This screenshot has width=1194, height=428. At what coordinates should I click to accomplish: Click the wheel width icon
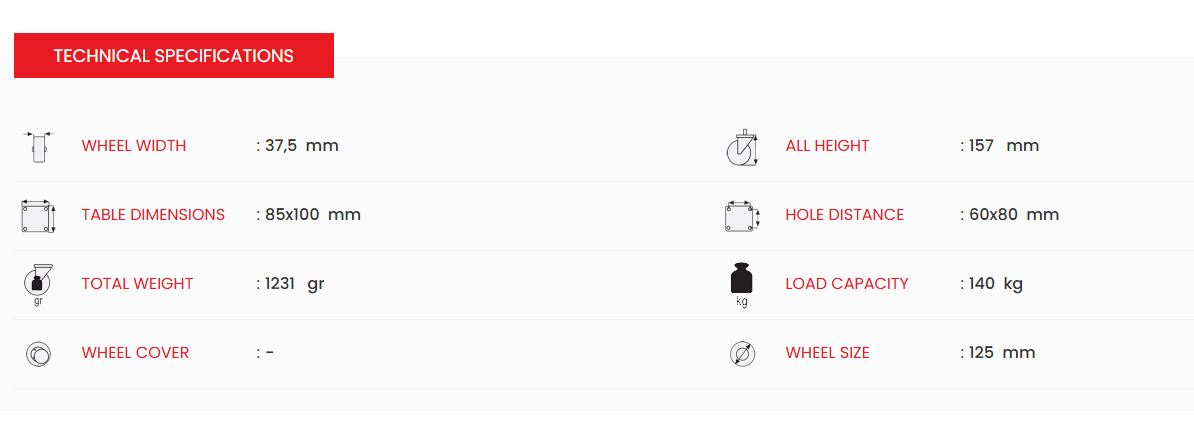point(37,147)
